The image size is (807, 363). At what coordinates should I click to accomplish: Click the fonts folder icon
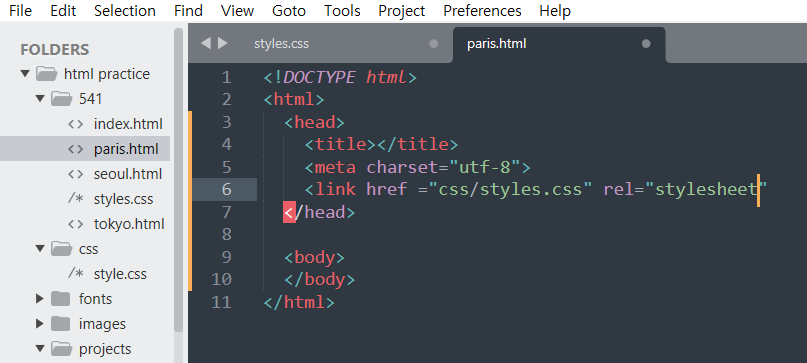(61, 299)
